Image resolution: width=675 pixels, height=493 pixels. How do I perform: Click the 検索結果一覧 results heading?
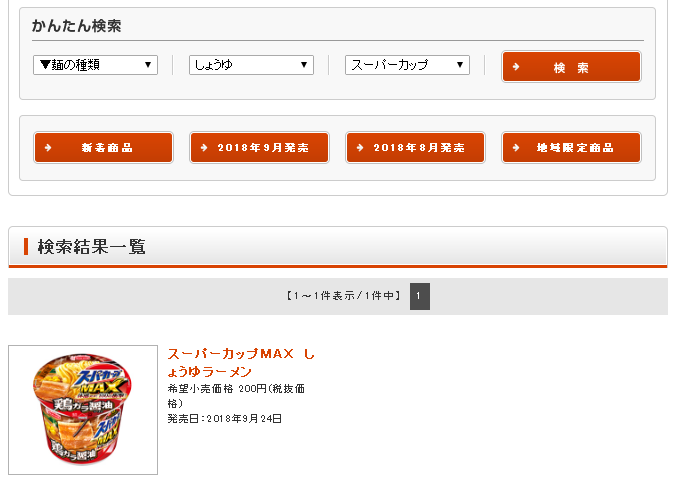[91, 247]
